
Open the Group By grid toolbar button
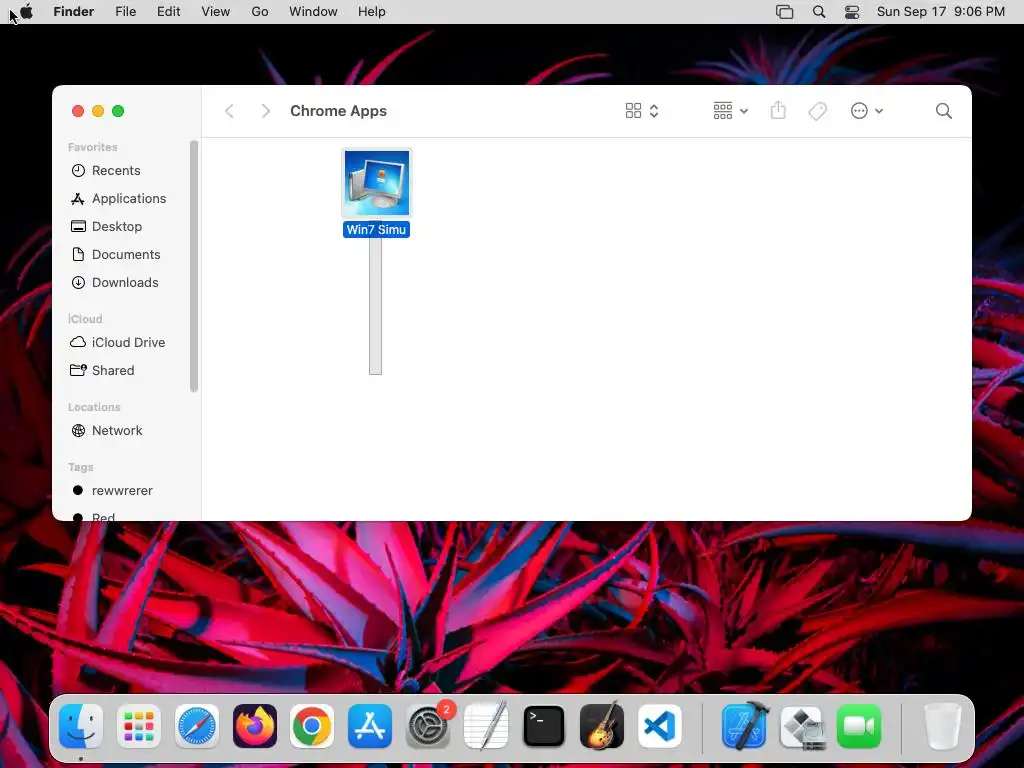coord(722,111)
